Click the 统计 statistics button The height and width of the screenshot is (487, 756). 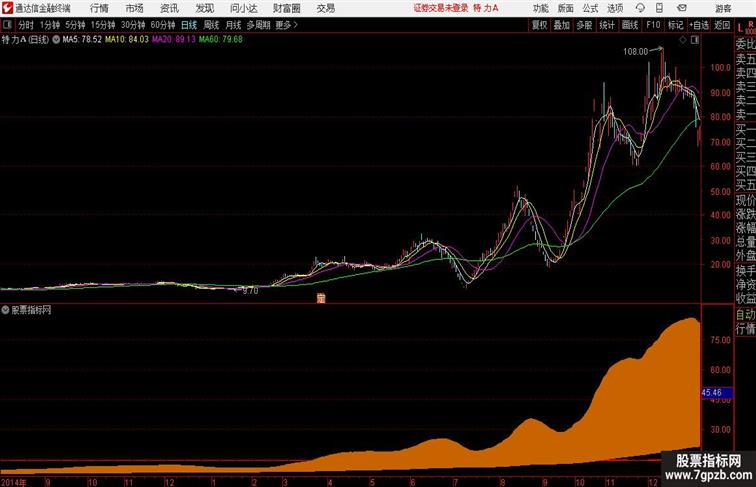[x=607, y=25]
